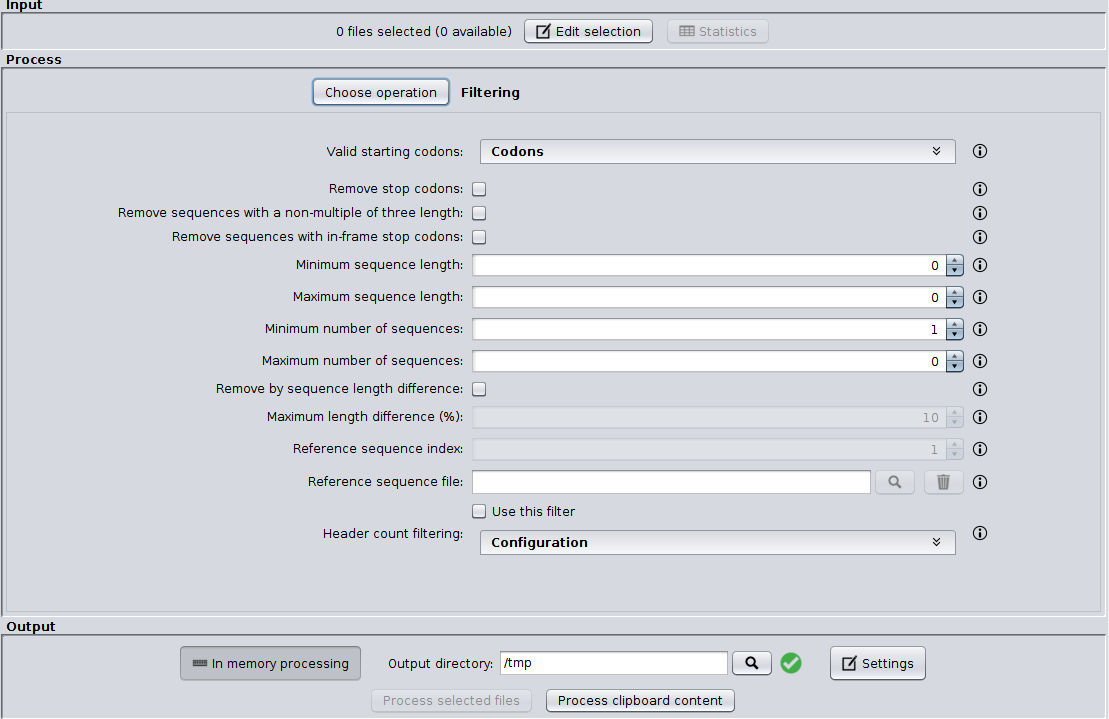Click the Reference sequence file text field

[x=671, y=482]
